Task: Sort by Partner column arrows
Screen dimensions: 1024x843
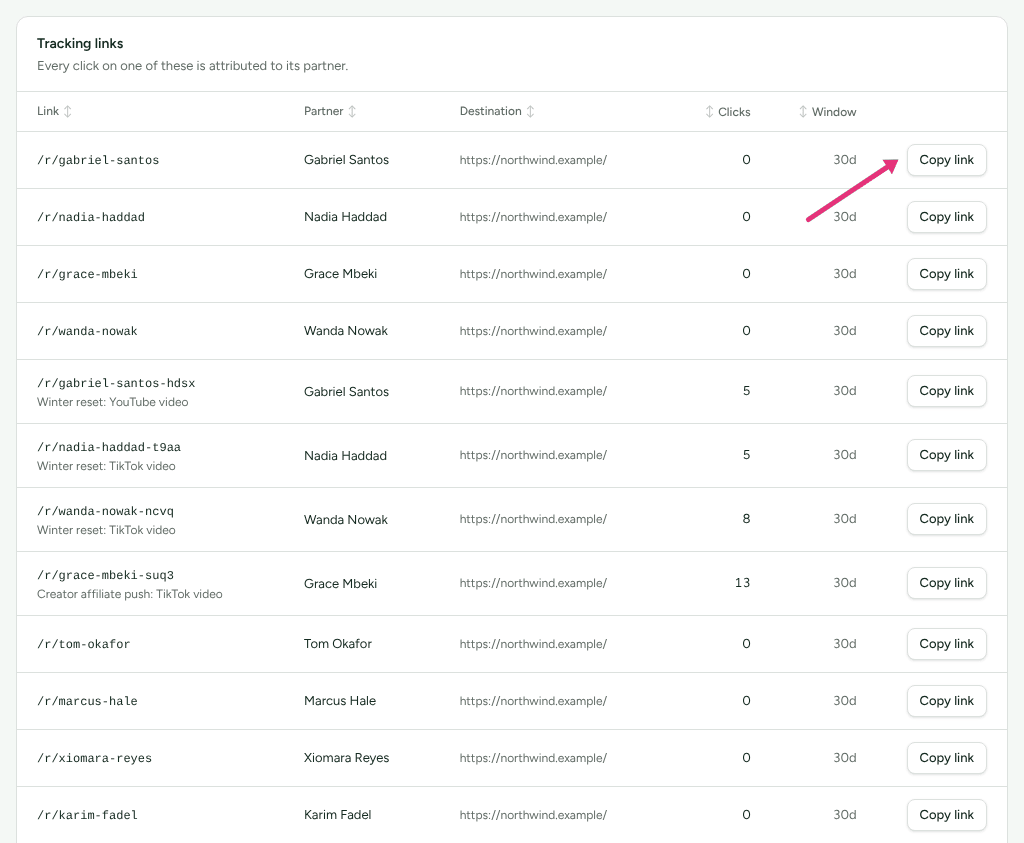Action: (x=352, y=112)
